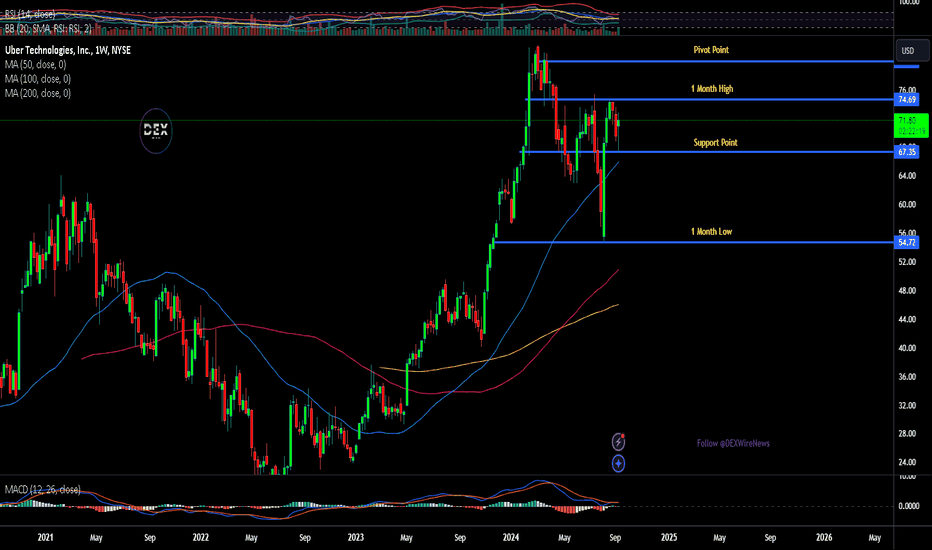932x550 pixels.
Task: Click the MACD (12, 26, close) indicator label
Action: [42, 489]
